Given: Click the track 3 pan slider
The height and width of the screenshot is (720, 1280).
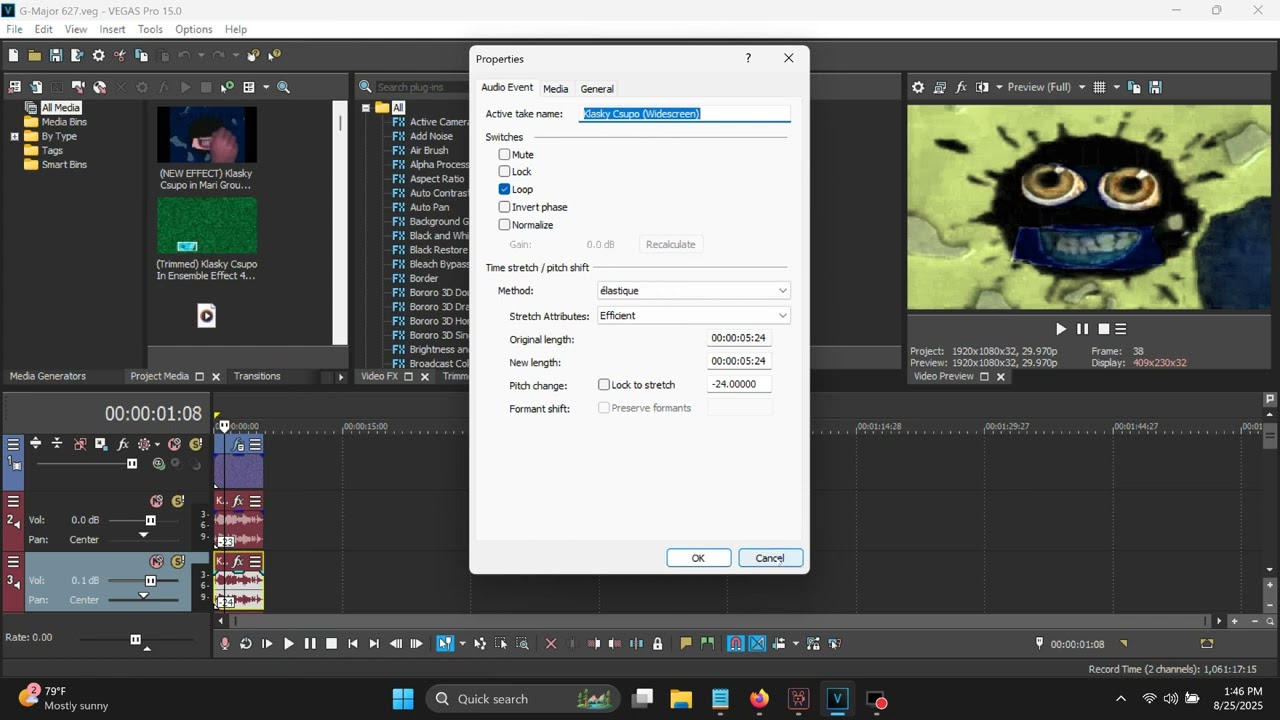Looking at the screenshot, I should tap(144, 597).
